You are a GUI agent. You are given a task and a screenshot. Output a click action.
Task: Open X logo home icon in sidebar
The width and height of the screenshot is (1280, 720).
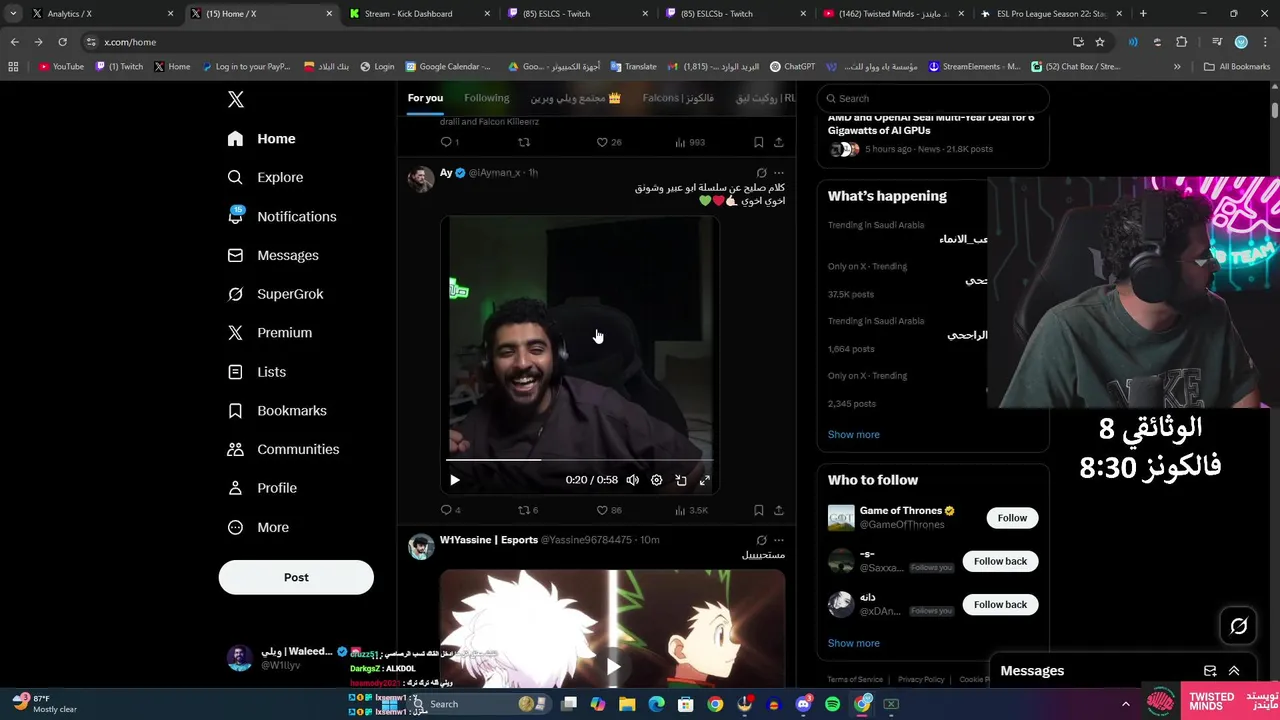pyautogui.click(x=236, y=99)
